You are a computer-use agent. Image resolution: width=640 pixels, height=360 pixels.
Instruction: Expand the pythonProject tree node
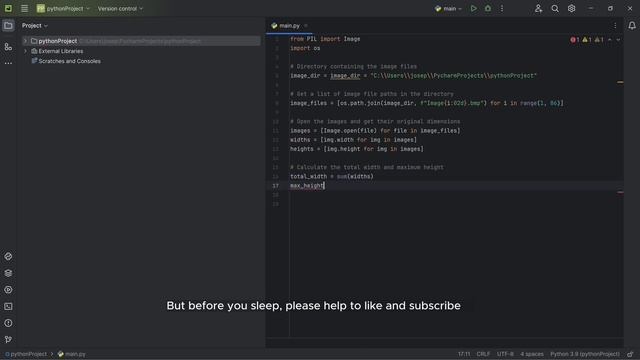(25, 41)
